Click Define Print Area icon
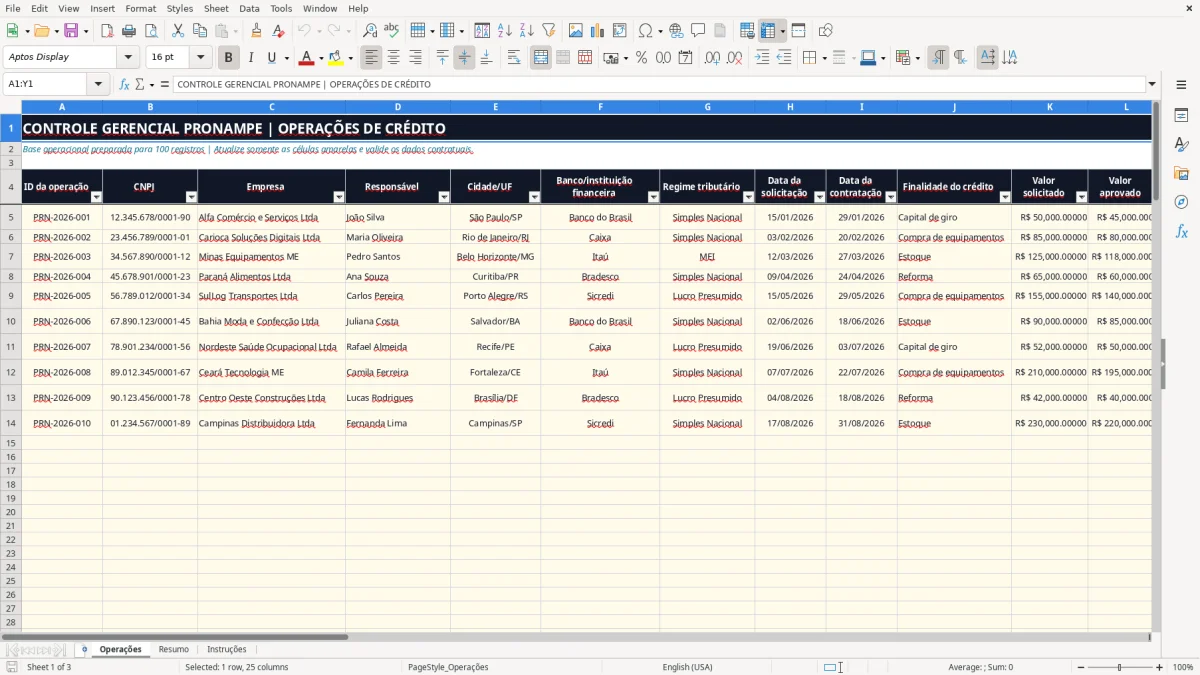 coord(747,31)
